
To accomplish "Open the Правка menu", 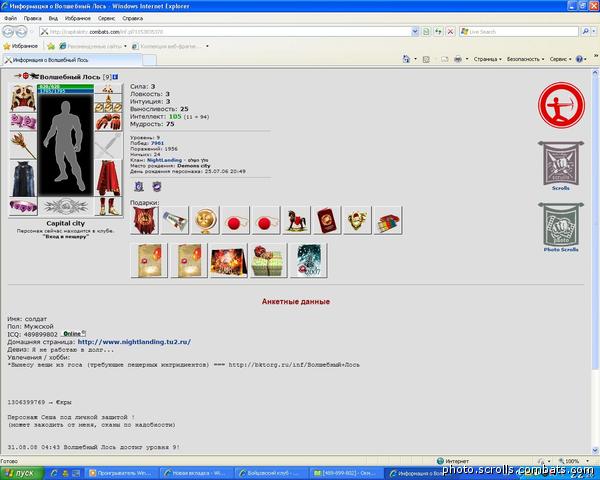I will (x=33, y=18).
